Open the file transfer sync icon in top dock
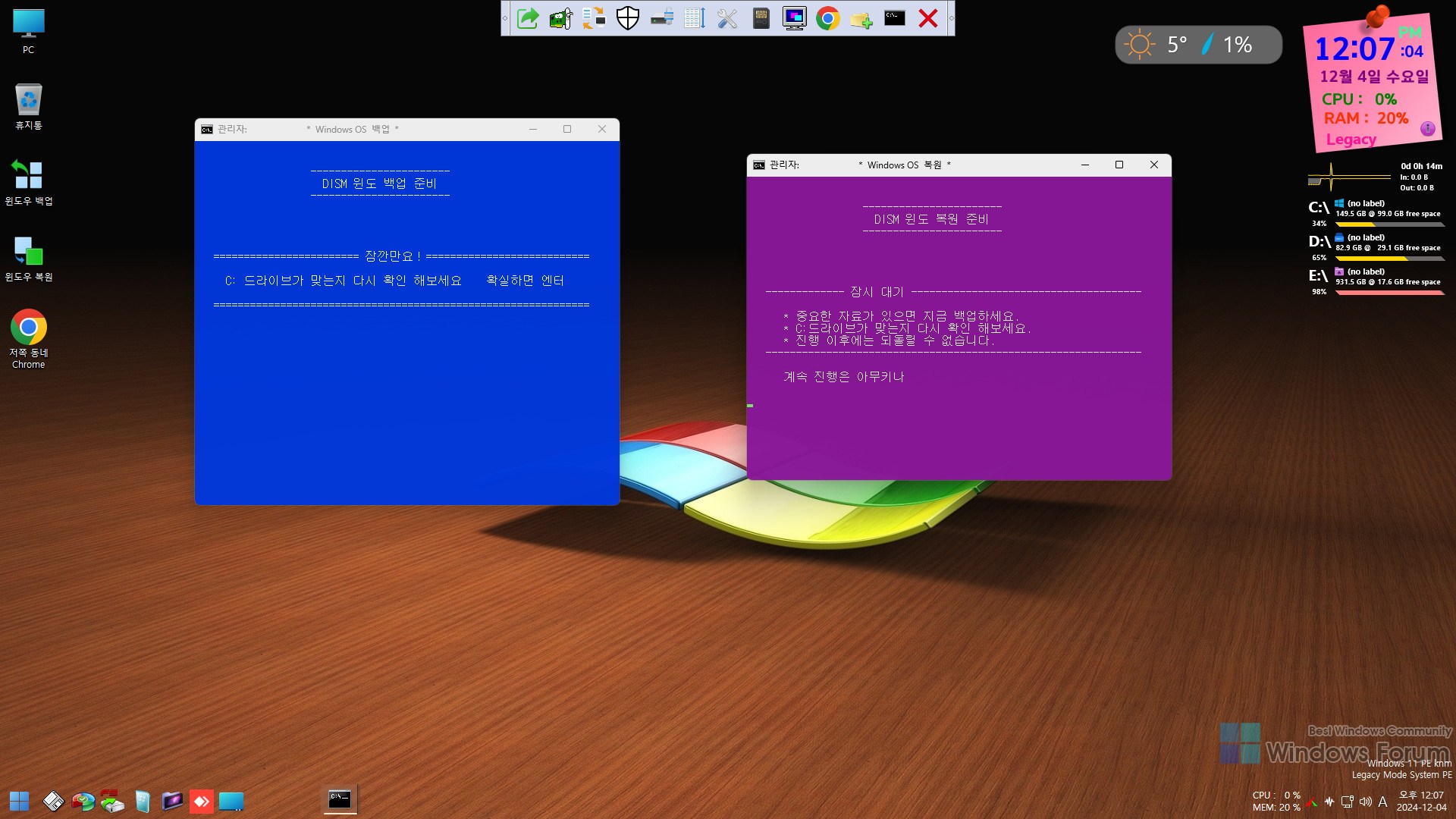The width and height of the screenshot is (1456, 819). 595,18
